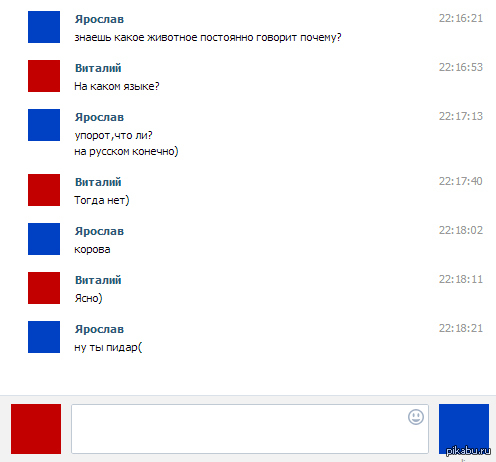This screenshot has width=496, height=462.
Task: Click blue avatar next to 'корова' message
Action: tap(44, 239)
